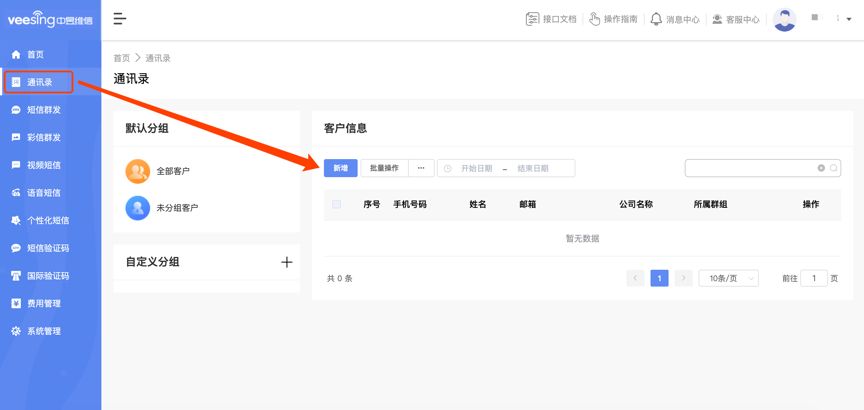
Task: Add a custom group with plus icon
Action: (287, 262)
